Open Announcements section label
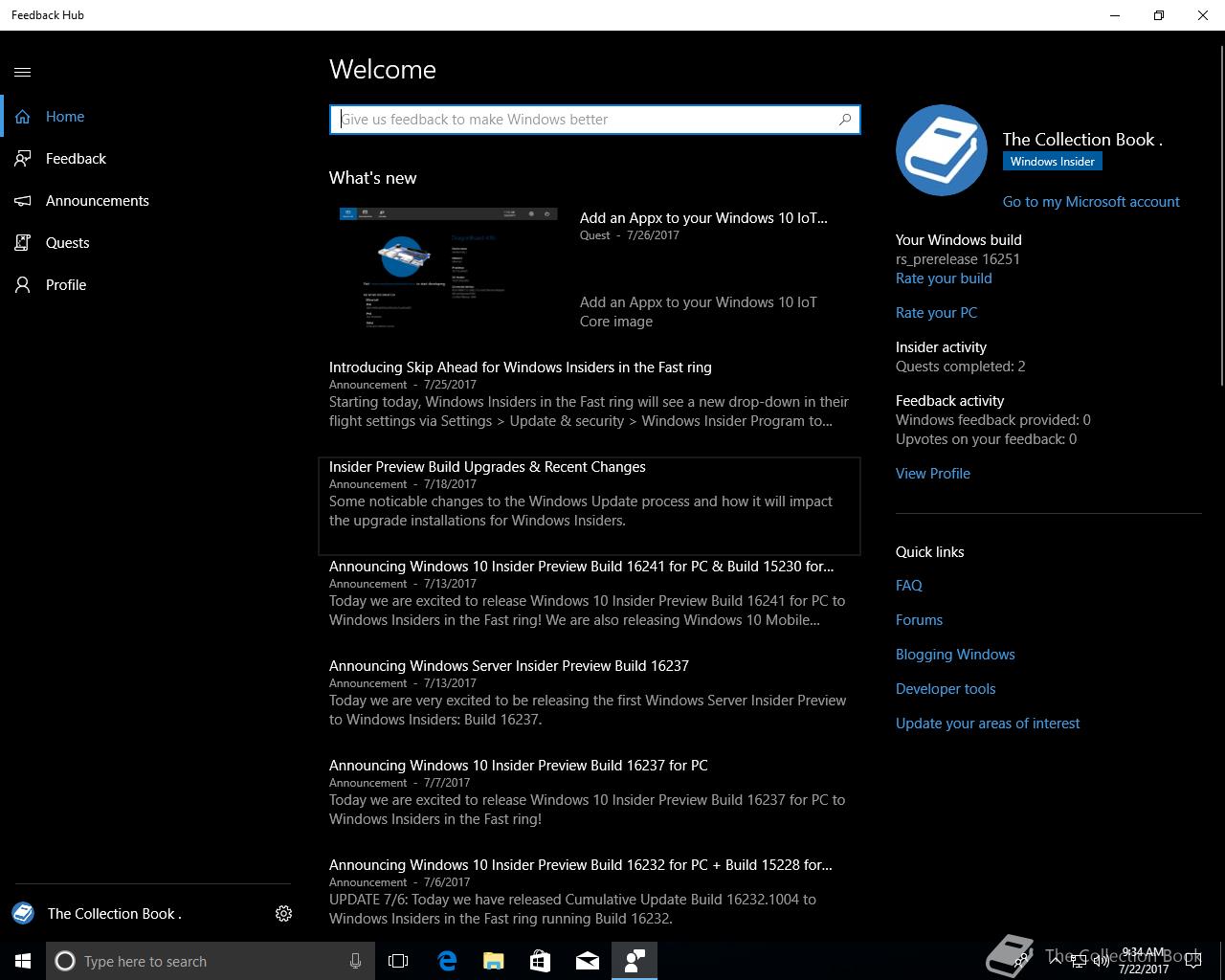This screenshot has height=980, width=1225. (x=98, y=201)
